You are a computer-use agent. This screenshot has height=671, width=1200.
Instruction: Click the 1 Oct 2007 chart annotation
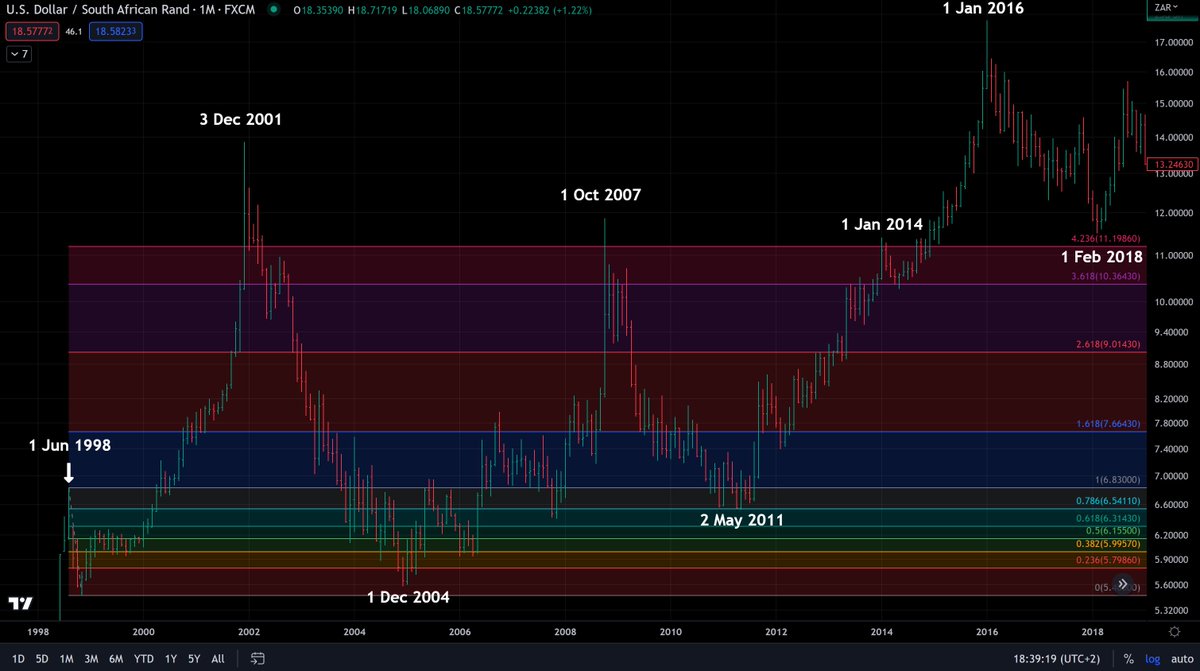600,194
